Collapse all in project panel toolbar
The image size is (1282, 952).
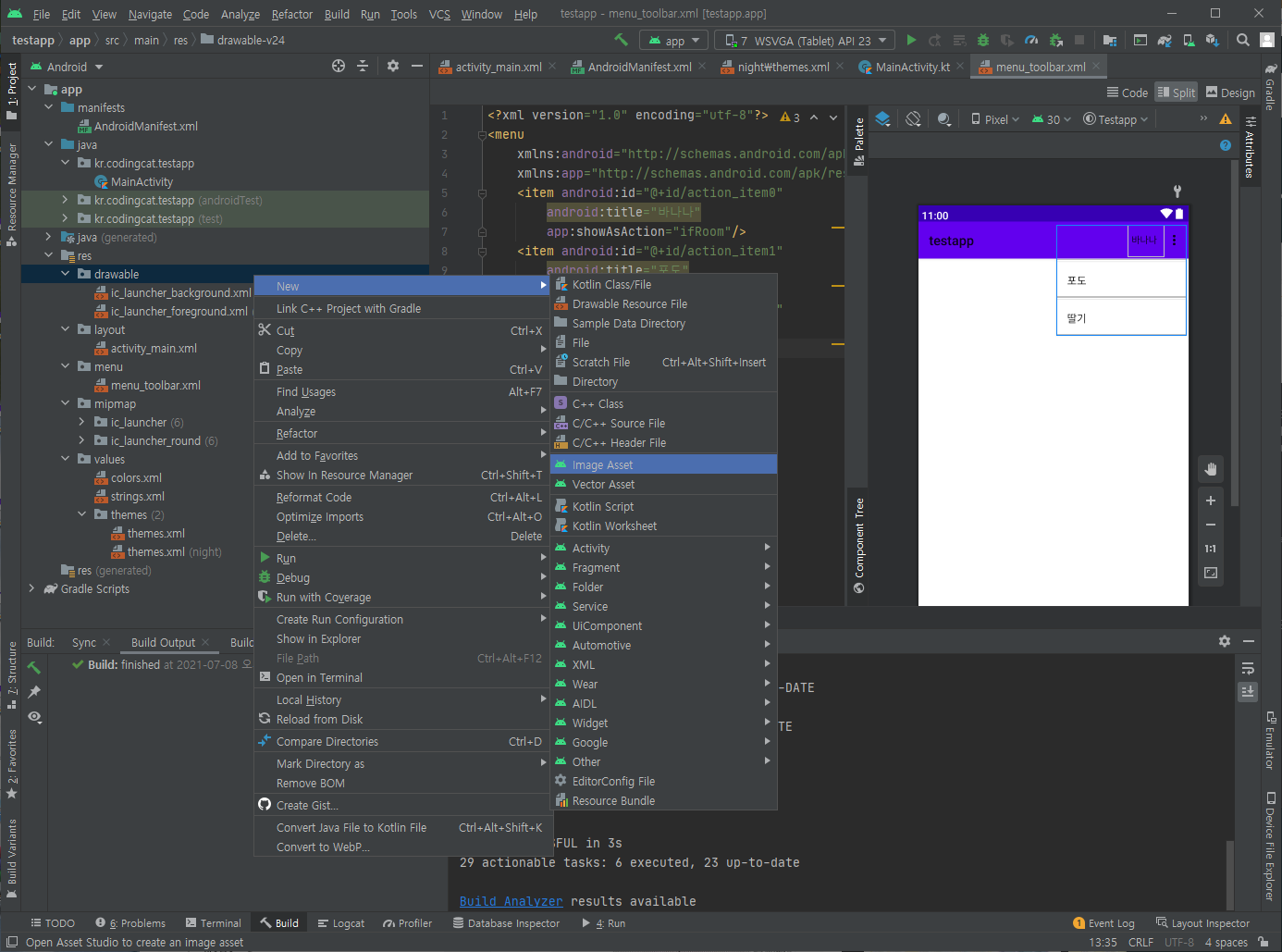(363, 66)
